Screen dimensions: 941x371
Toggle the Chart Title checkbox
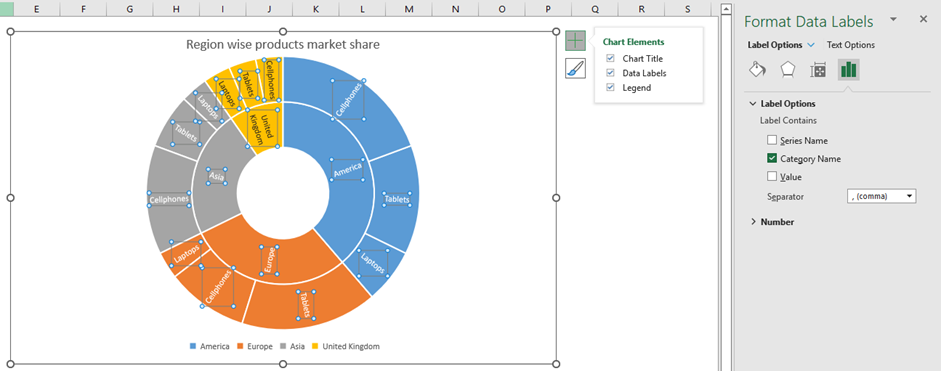pos(610,58)
